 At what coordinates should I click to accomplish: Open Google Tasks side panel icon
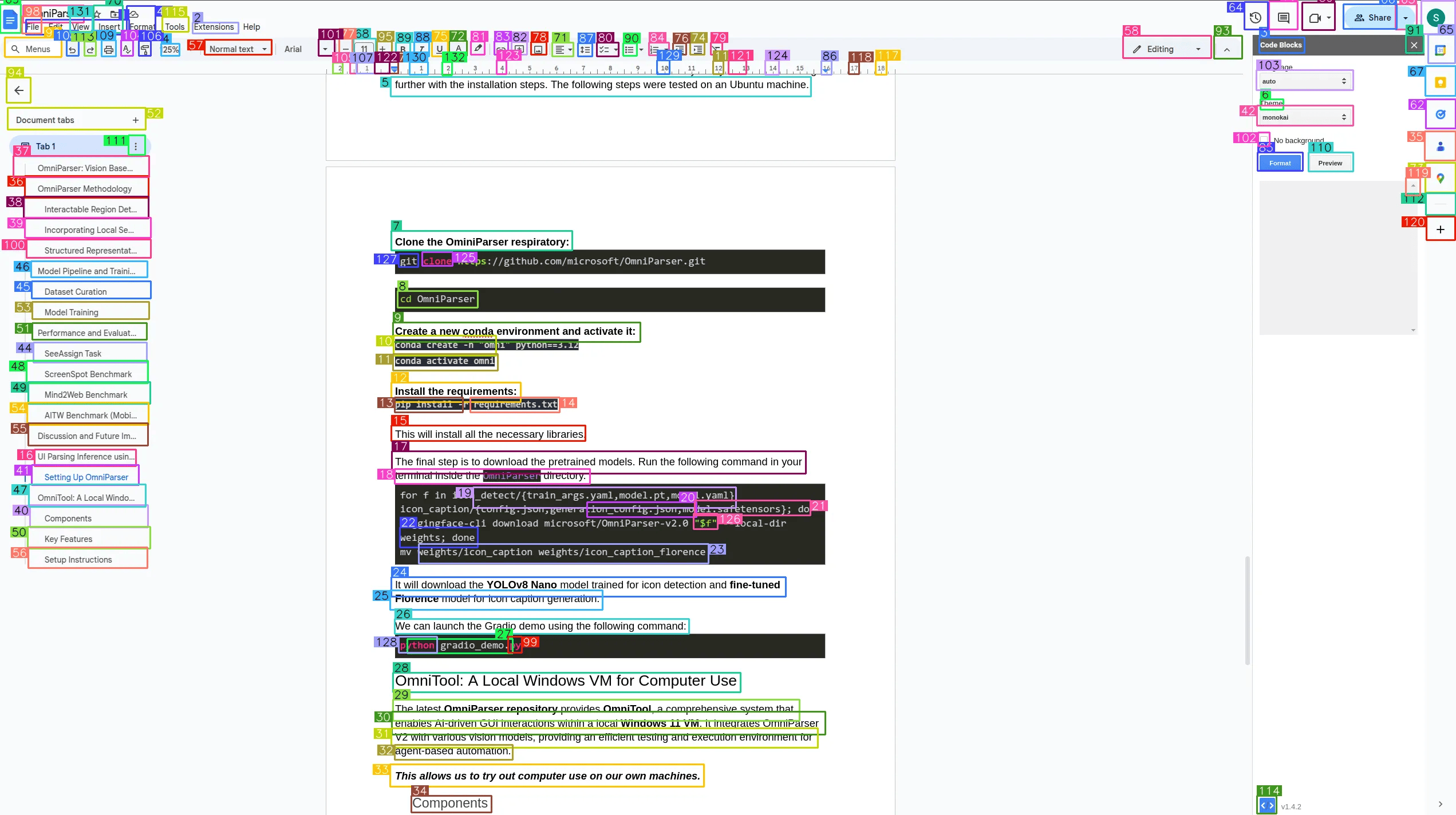1441,114
